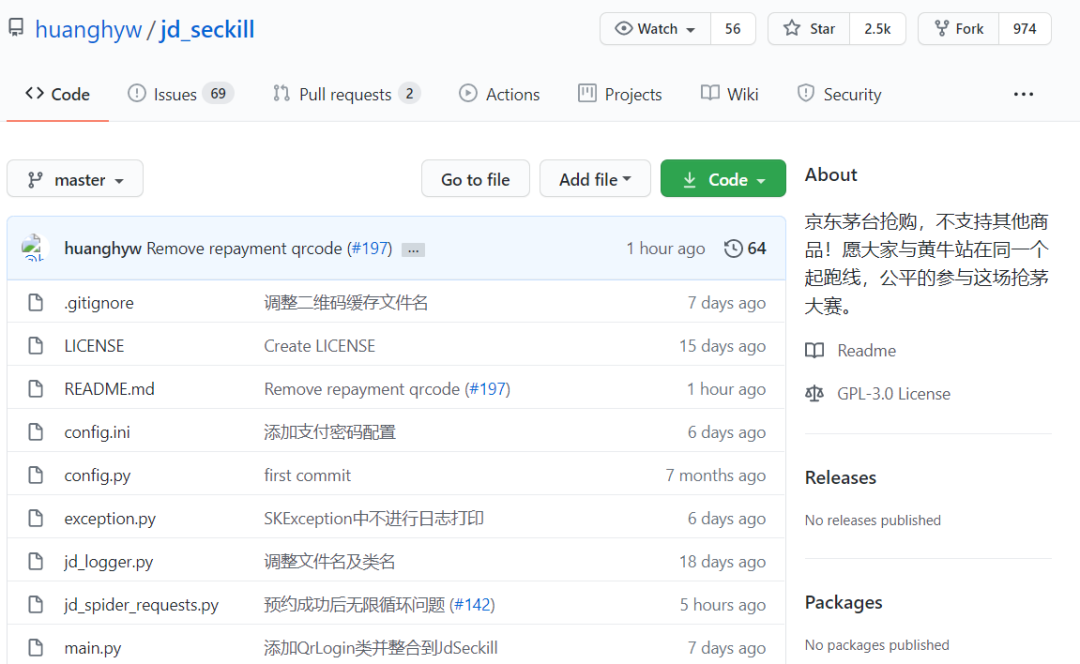Click the commit history clock icon

pyautogui.click(x=734, y=248)
